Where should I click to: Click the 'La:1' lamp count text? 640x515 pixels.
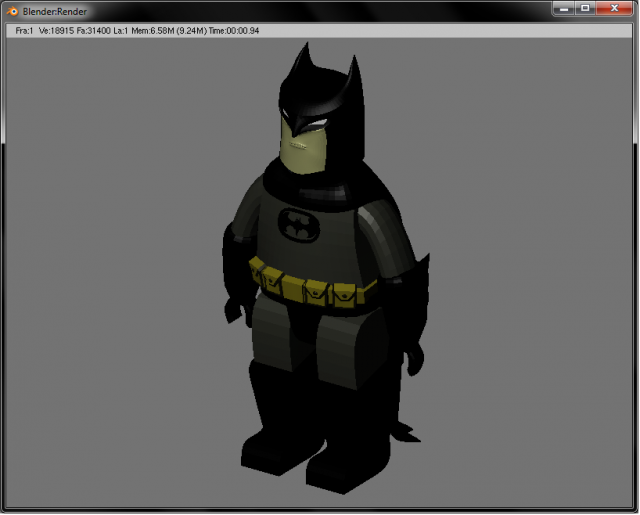click(121, 31)
